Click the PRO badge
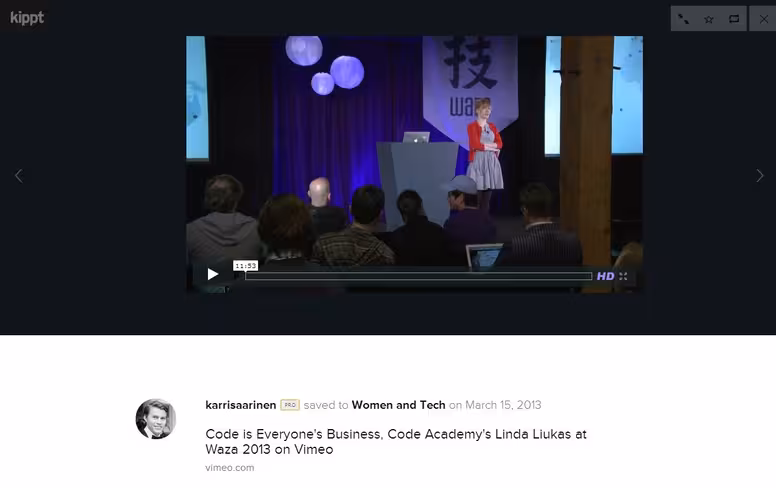 click(290, 405)
